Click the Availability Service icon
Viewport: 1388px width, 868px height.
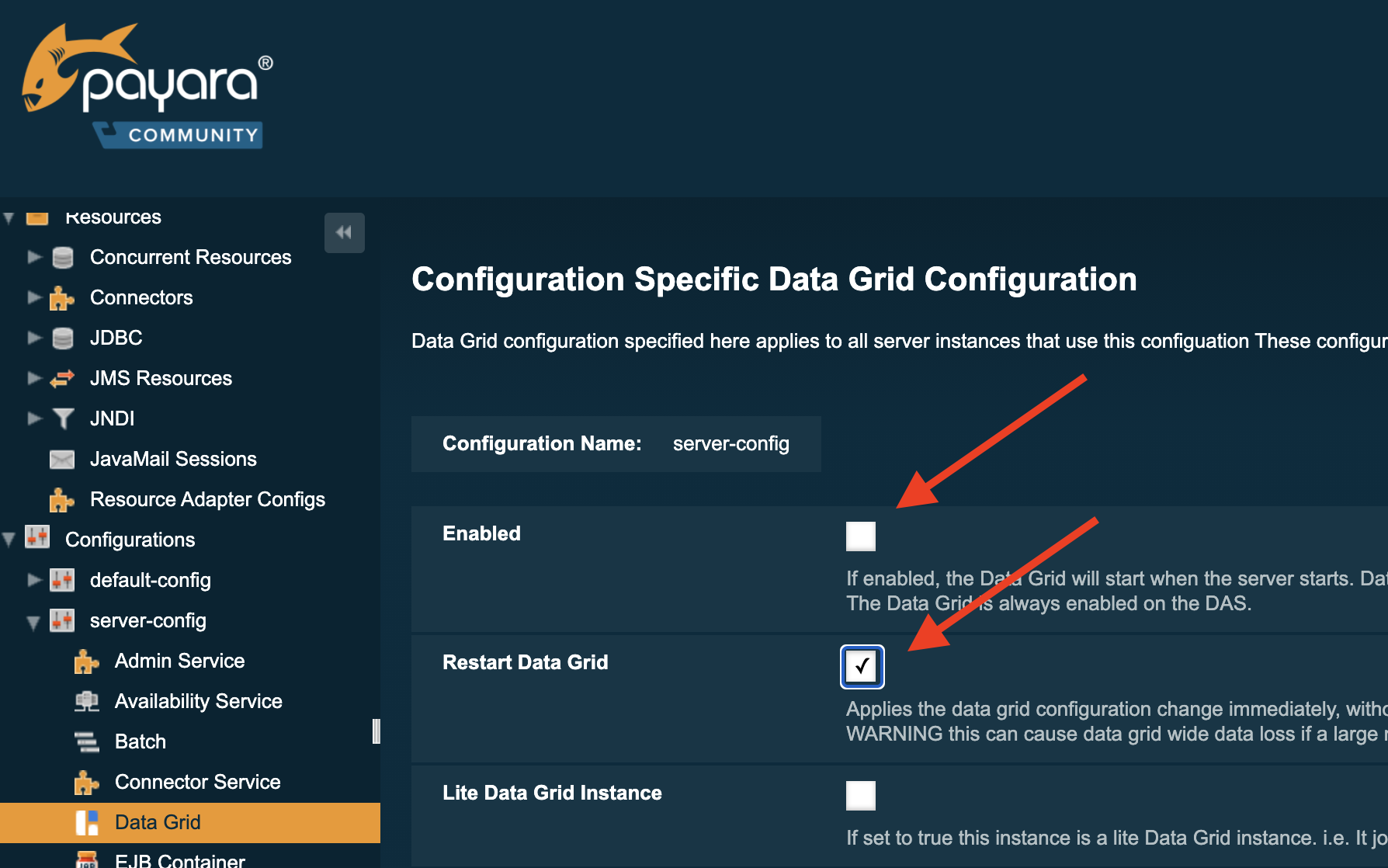[87, 702]
